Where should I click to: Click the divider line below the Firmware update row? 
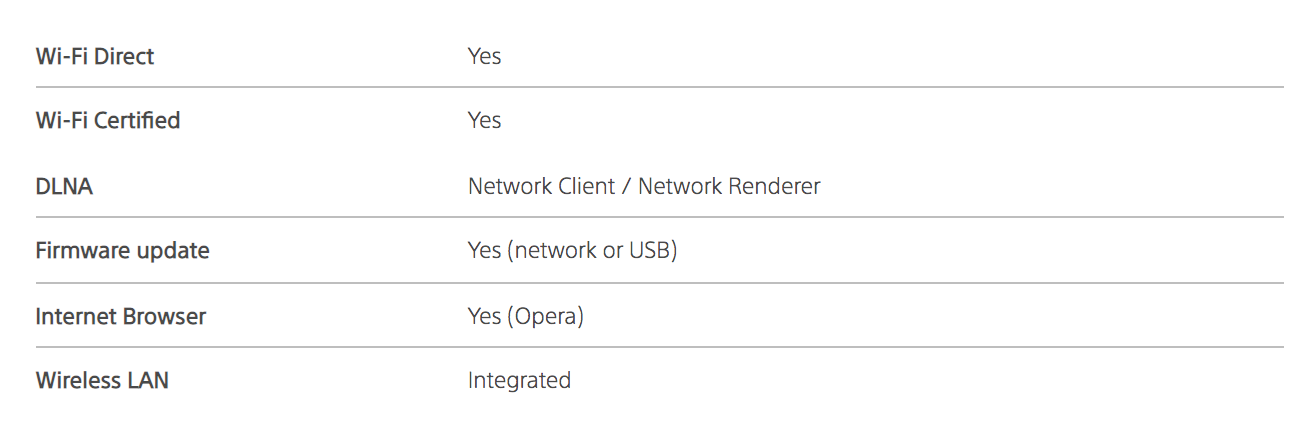[x=660, y=283]
